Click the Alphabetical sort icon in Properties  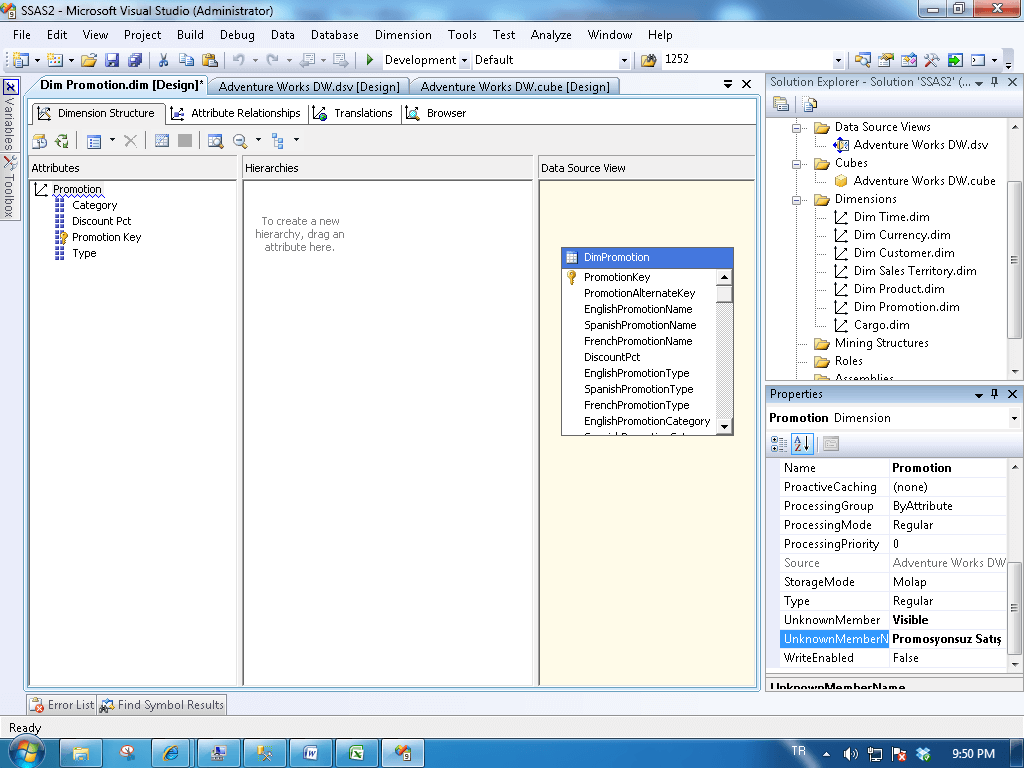(x=802, y=444)
